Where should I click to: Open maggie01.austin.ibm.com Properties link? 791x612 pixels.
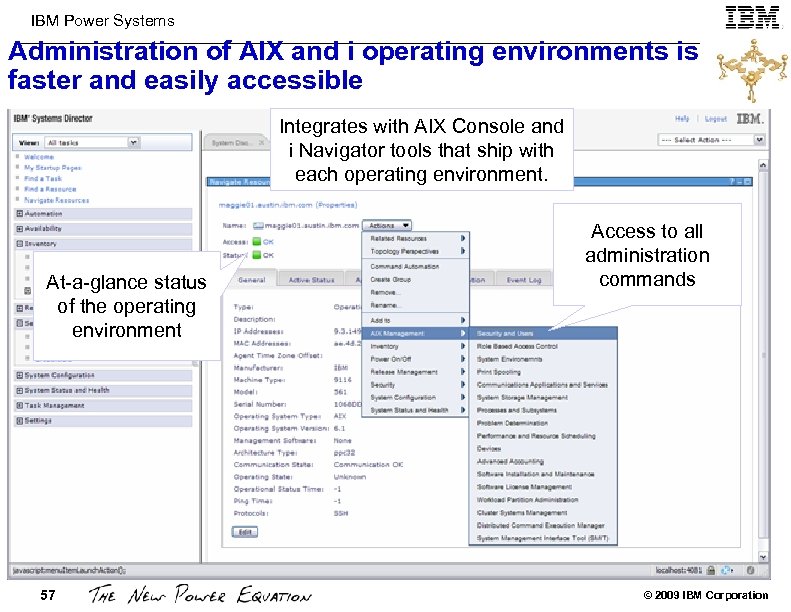coord(288,205)
